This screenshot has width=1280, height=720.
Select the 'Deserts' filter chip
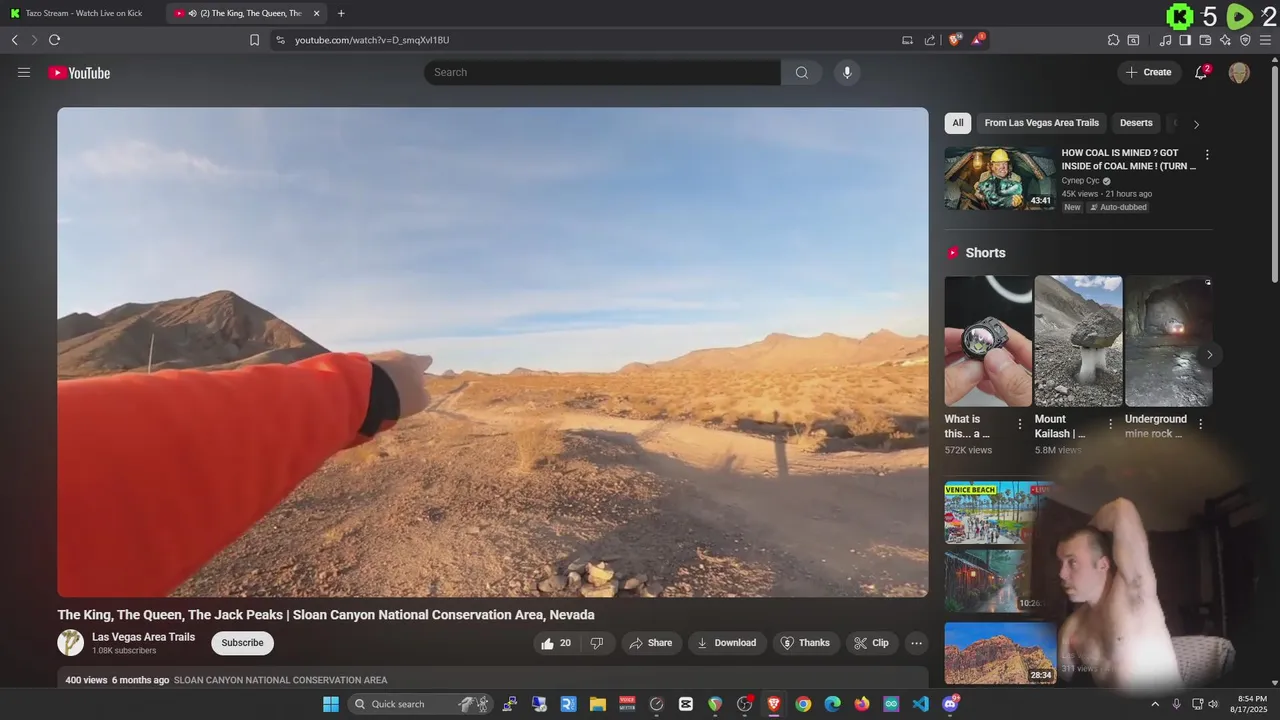point(1136,123)
